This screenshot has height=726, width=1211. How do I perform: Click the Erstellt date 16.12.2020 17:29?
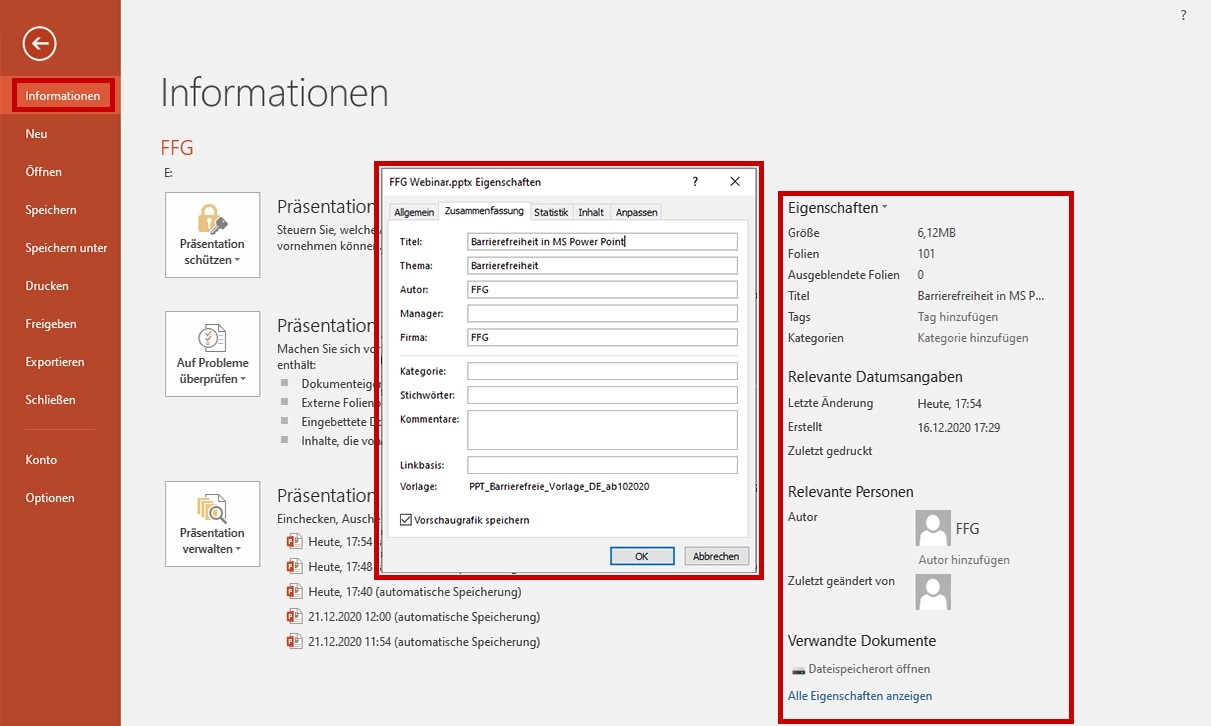(x=959, y=427)
